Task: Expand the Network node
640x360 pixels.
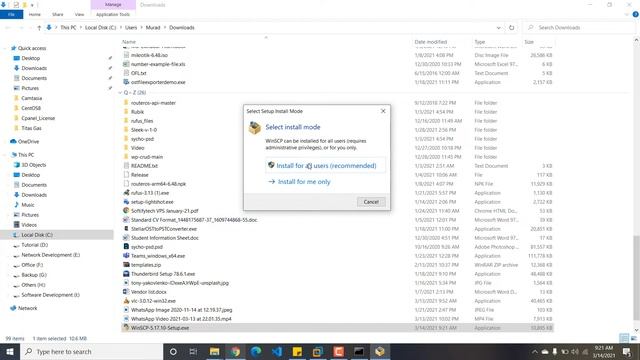Action: [x=5, y=308]
